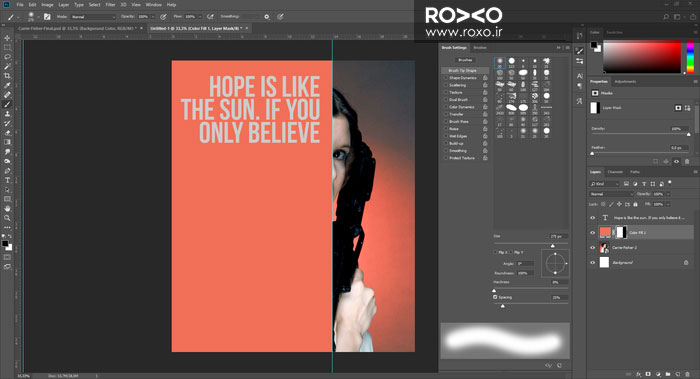
Task: Select the Brush tool in toolbar
Action: coord(7,104)
